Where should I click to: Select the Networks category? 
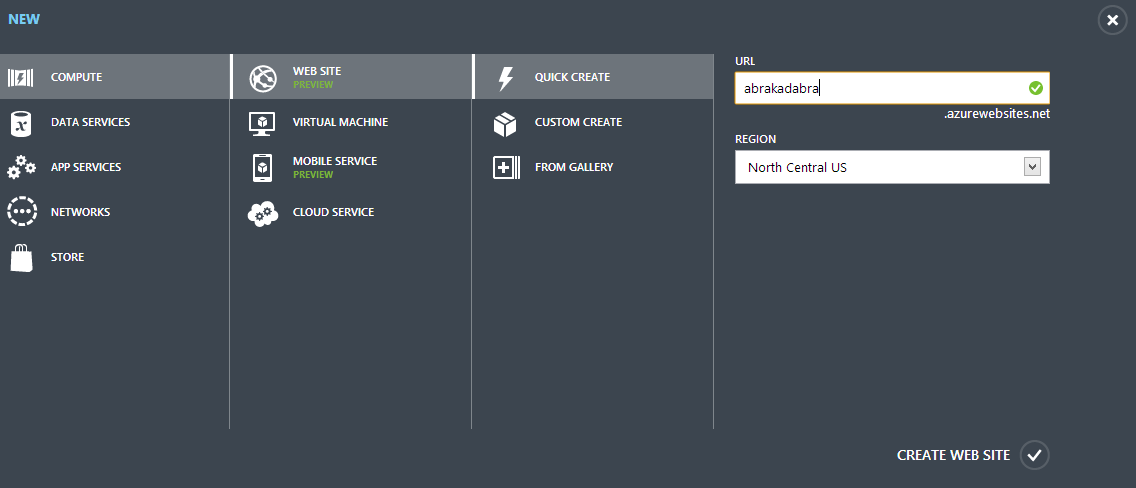coord(114,212)
